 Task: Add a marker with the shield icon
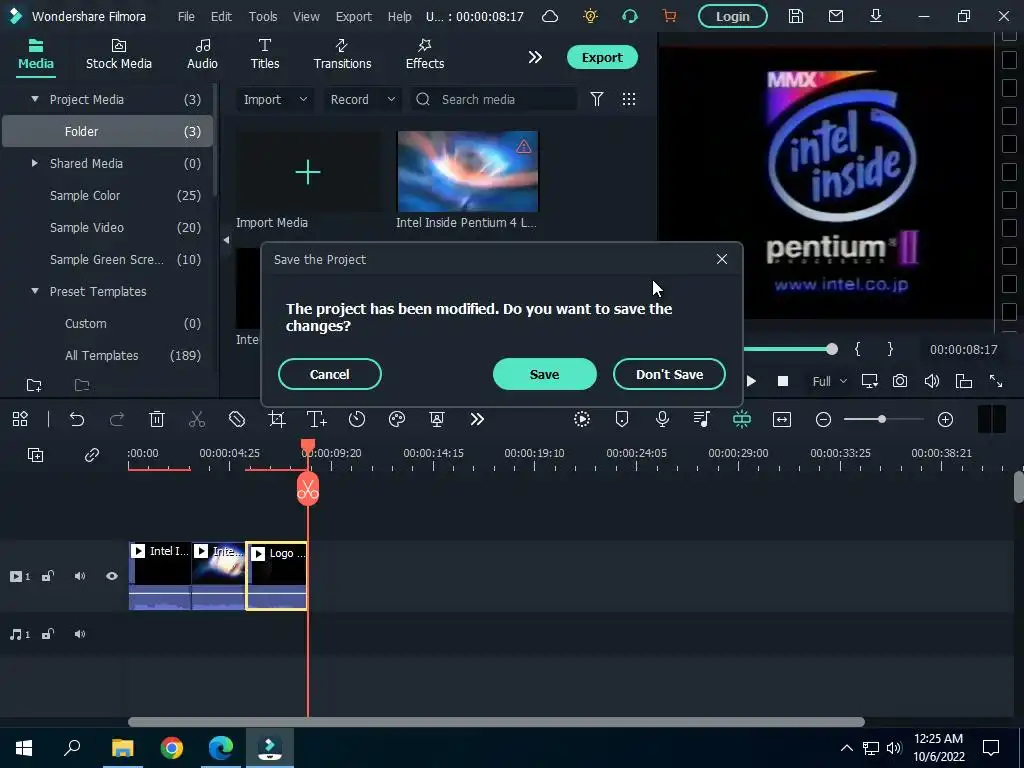coord(622,419)
